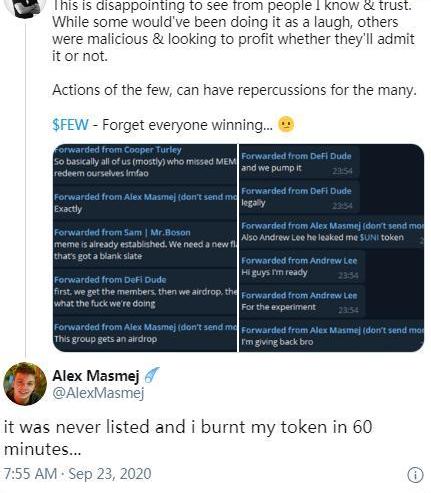
Task: Click the "I'm giving back bro" message
Action: 332,335
